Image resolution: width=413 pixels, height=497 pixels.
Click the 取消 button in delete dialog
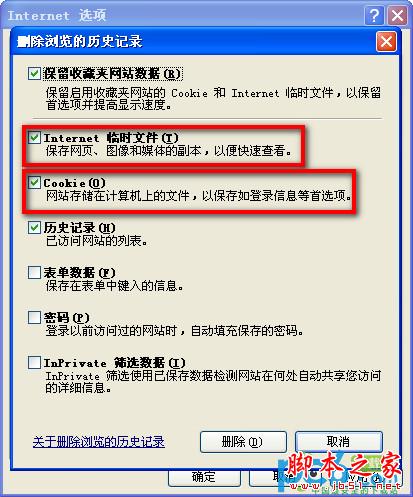339,442
